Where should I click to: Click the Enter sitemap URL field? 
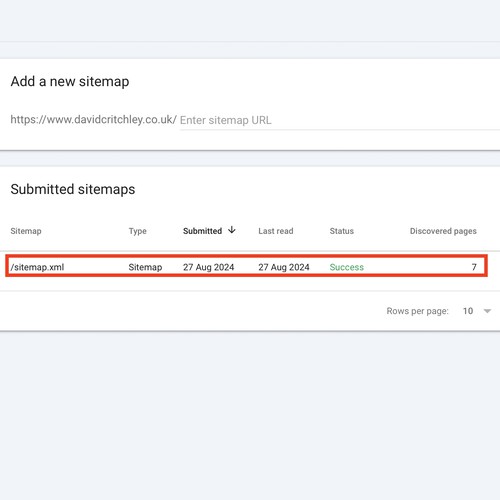click(339, 120)
